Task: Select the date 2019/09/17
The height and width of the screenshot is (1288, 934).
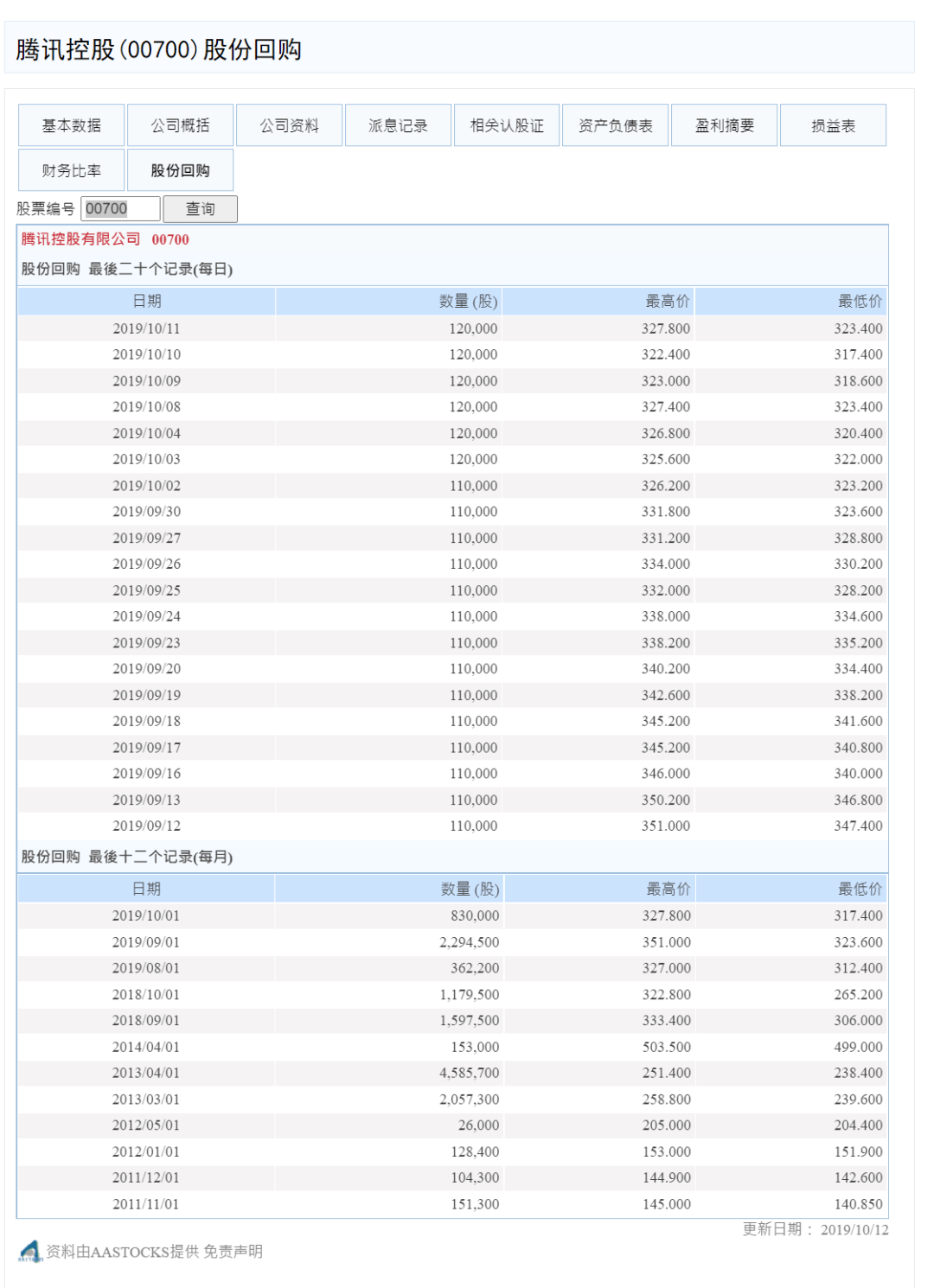Action: pos(147,748)
